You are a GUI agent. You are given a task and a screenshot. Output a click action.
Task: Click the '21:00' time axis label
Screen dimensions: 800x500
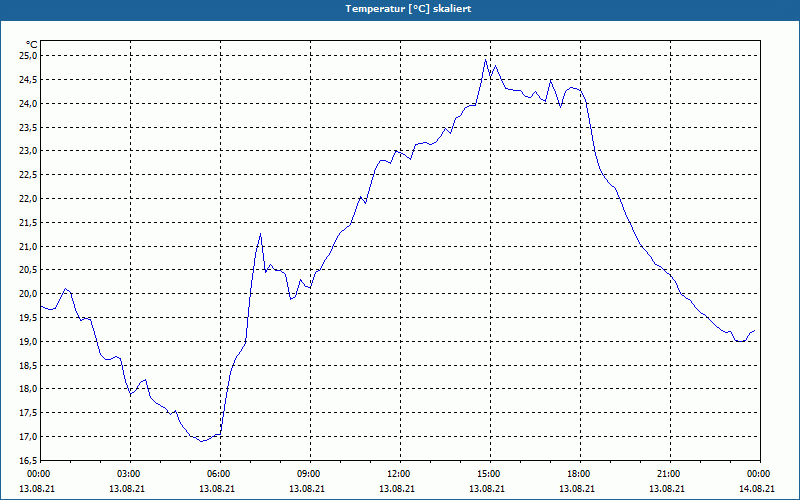670,474
